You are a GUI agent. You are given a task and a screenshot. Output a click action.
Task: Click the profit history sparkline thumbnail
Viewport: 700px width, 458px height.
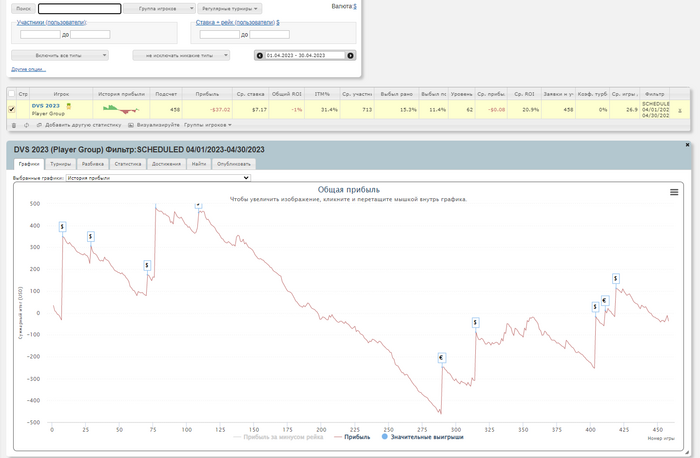pos(121,109)
